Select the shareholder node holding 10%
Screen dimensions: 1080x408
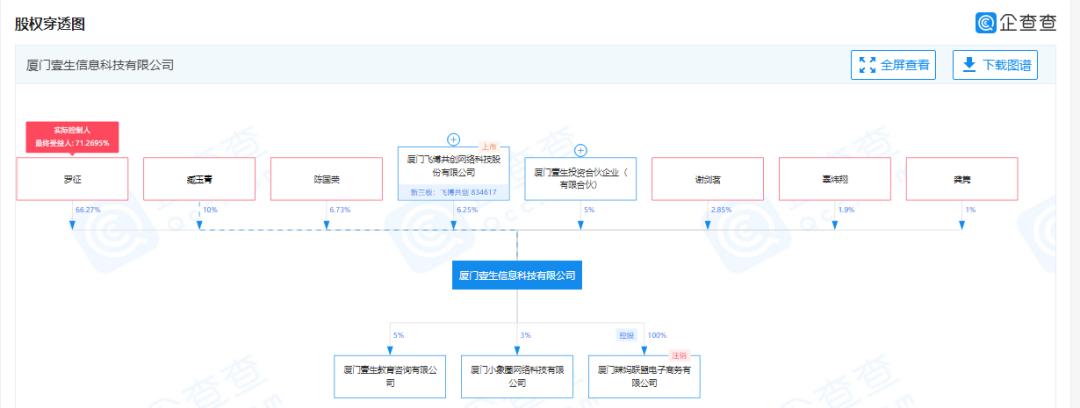tap(199, 179)
